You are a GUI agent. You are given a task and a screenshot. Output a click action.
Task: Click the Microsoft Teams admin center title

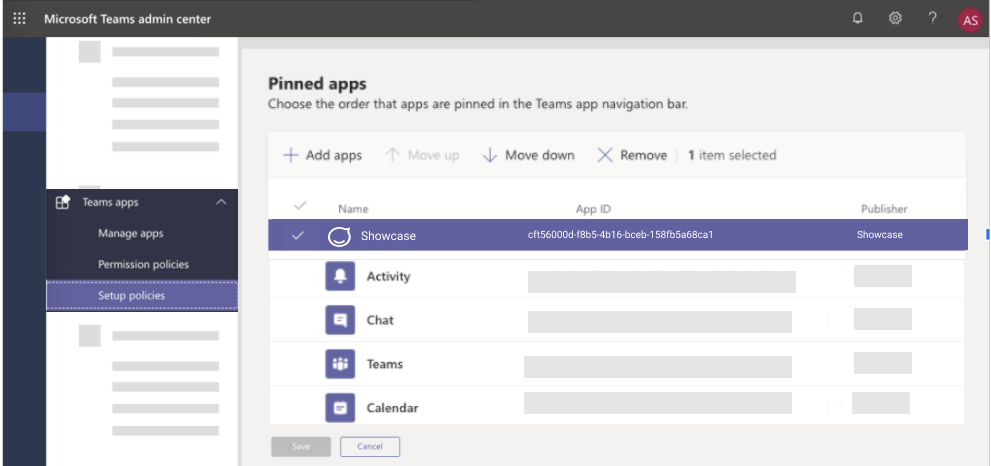coord(128,19)
